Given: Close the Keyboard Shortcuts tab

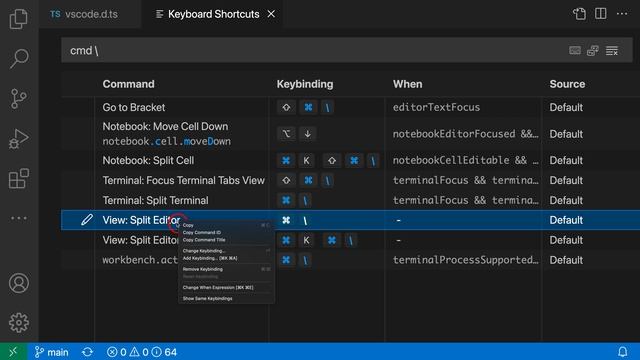Looking at the screenshot, I should [271, 14].
